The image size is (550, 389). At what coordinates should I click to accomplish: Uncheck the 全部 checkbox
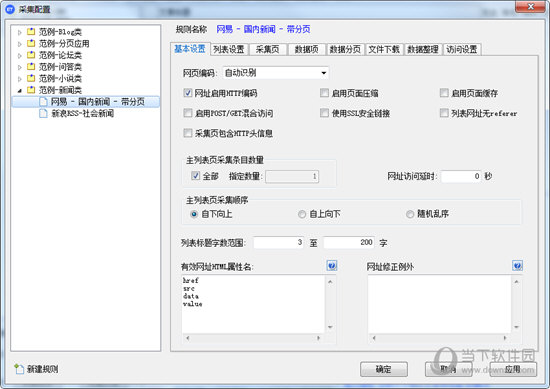[195, 176]
